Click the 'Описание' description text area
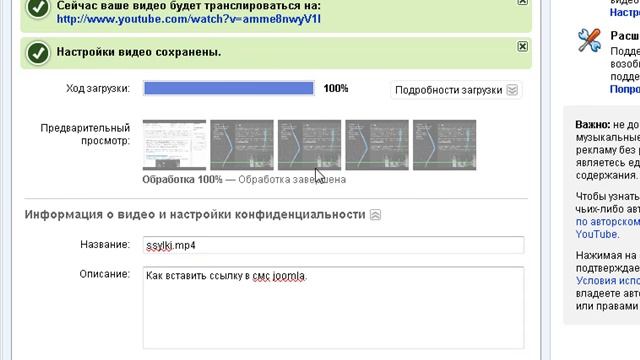 click(333, 308)
